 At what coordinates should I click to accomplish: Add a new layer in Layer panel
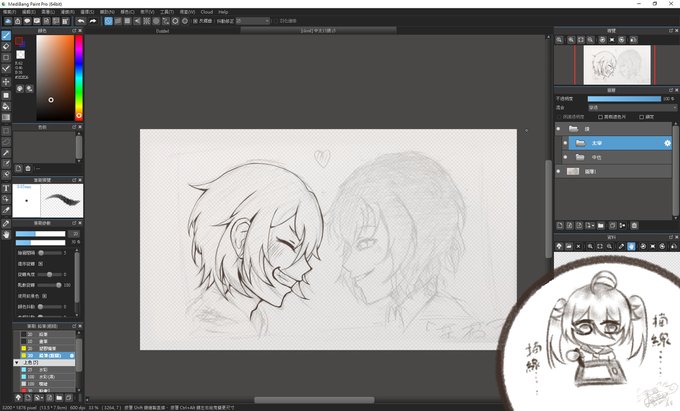[560, 225]
